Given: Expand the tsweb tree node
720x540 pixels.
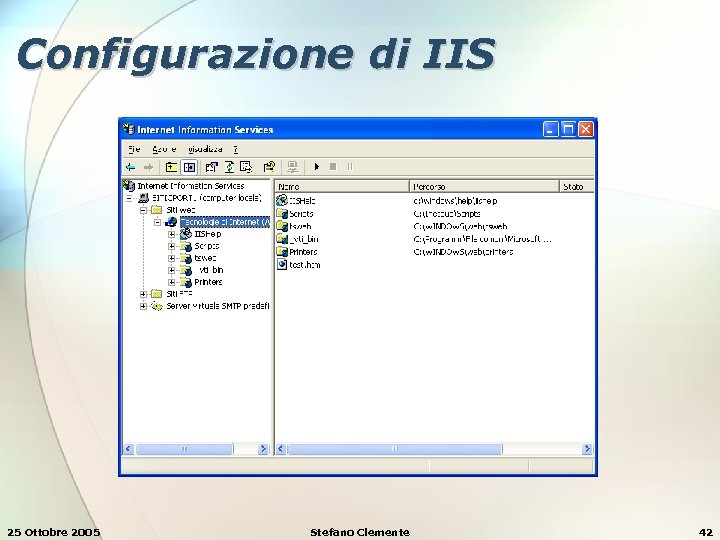Looking at the screenshot, I should [172, 258].
